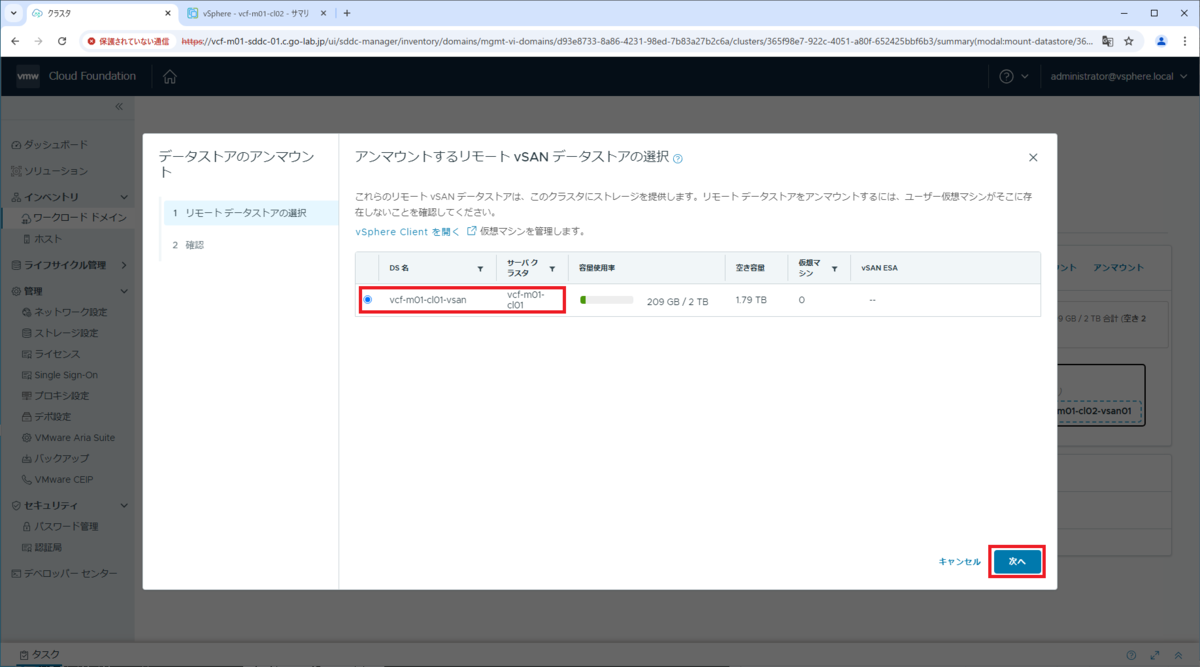Open the タスク panel at bottom
The height and width of the screenshot is (667, 1200).
tap(40, 655)
